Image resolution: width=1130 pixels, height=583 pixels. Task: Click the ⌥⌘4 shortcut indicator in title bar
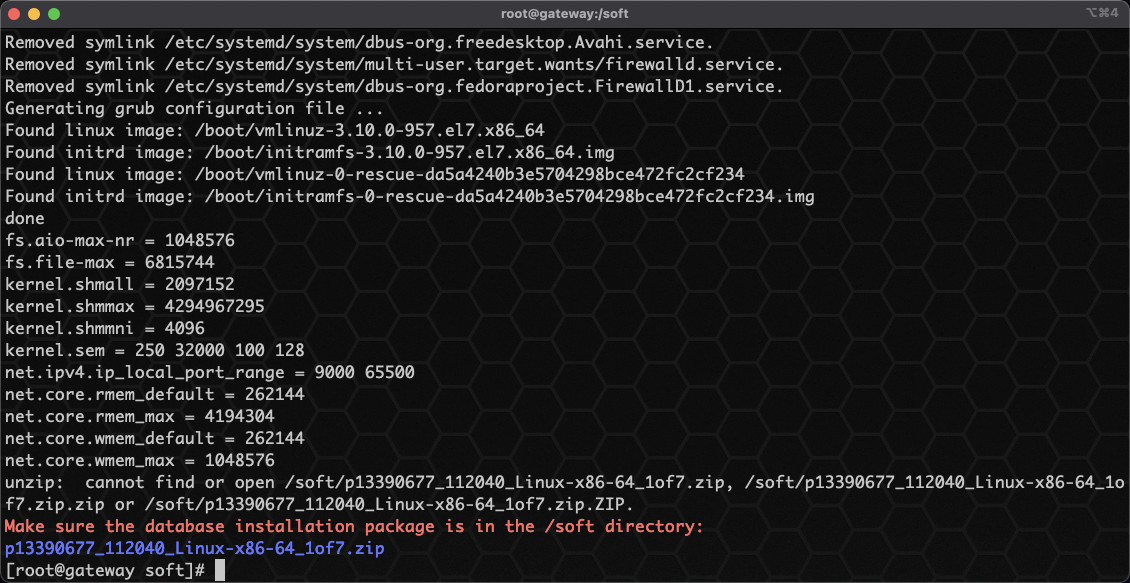[x=1100, y=14]
